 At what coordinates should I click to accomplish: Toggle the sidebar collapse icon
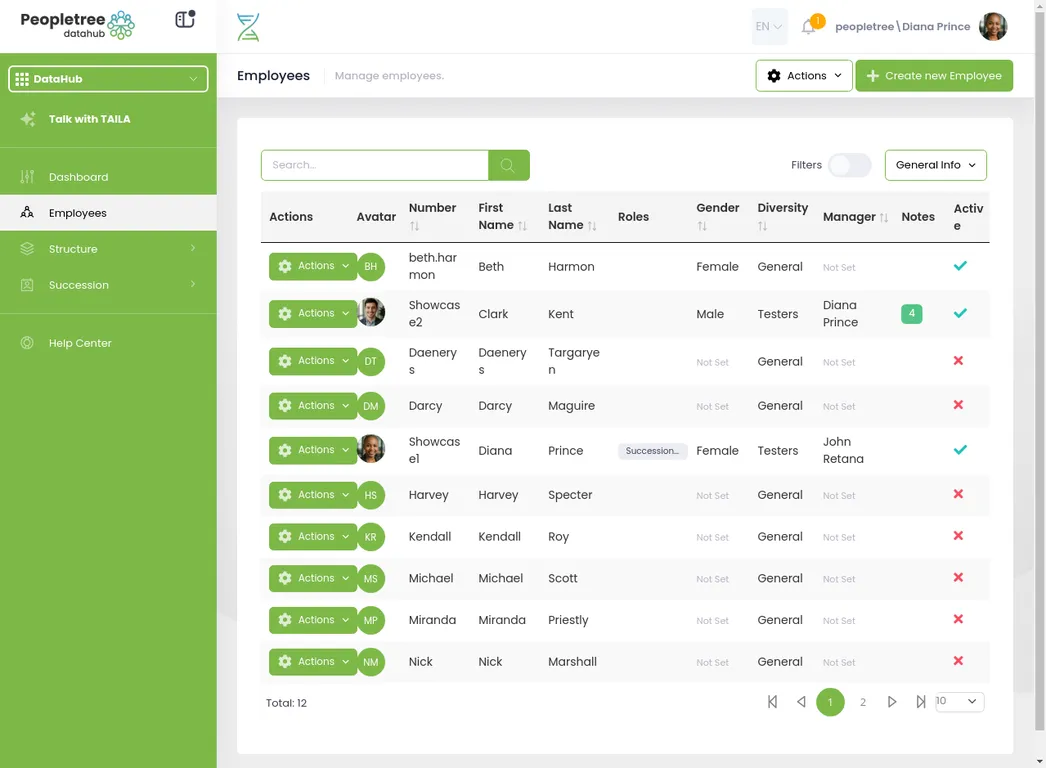pyautogui.click(x=185, y=19)
